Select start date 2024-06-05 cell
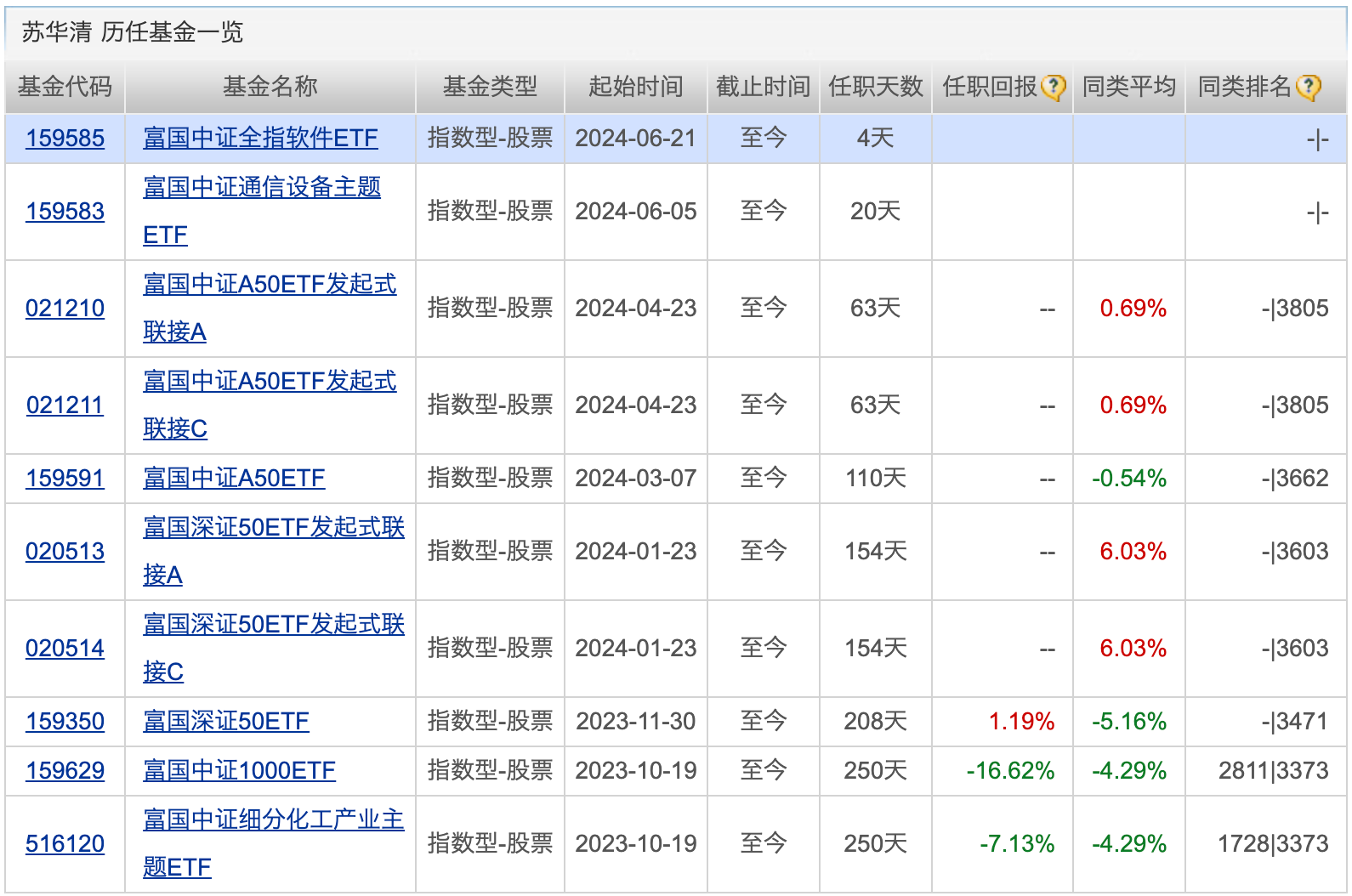 [x=636, y=211]
